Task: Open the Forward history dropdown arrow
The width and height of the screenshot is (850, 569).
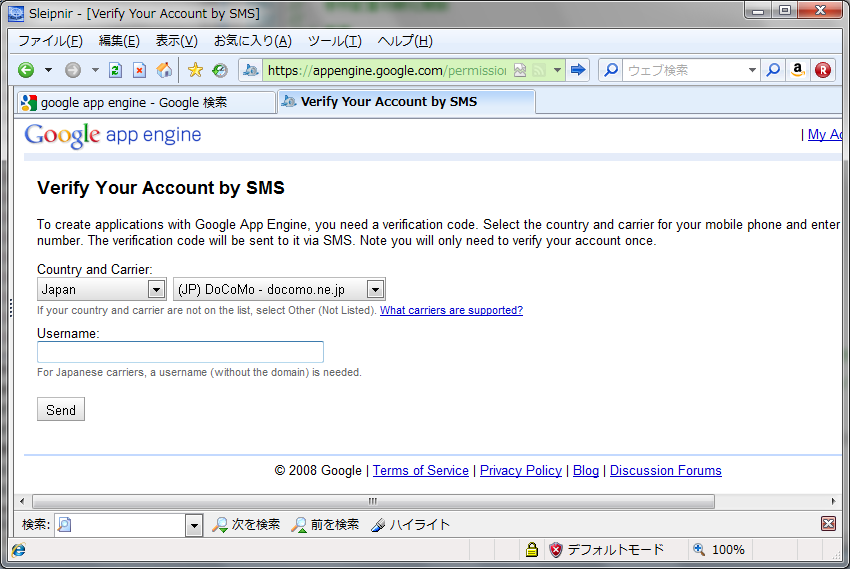Action: pyautogui.click(x=95, y=70)
